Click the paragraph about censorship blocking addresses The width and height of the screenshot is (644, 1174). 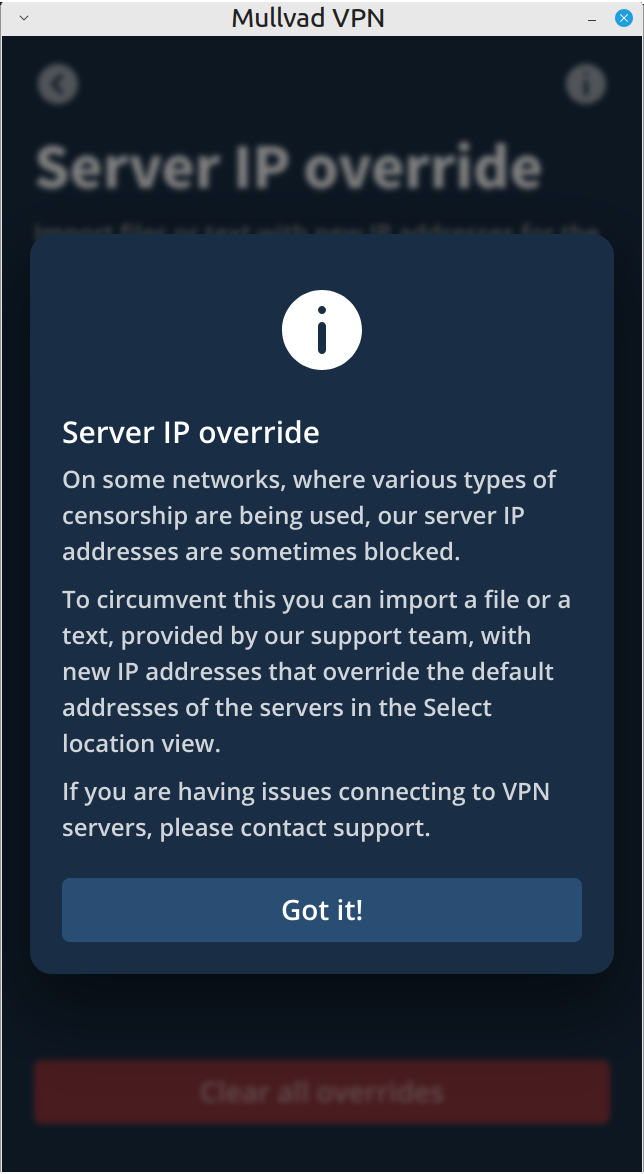309,515
